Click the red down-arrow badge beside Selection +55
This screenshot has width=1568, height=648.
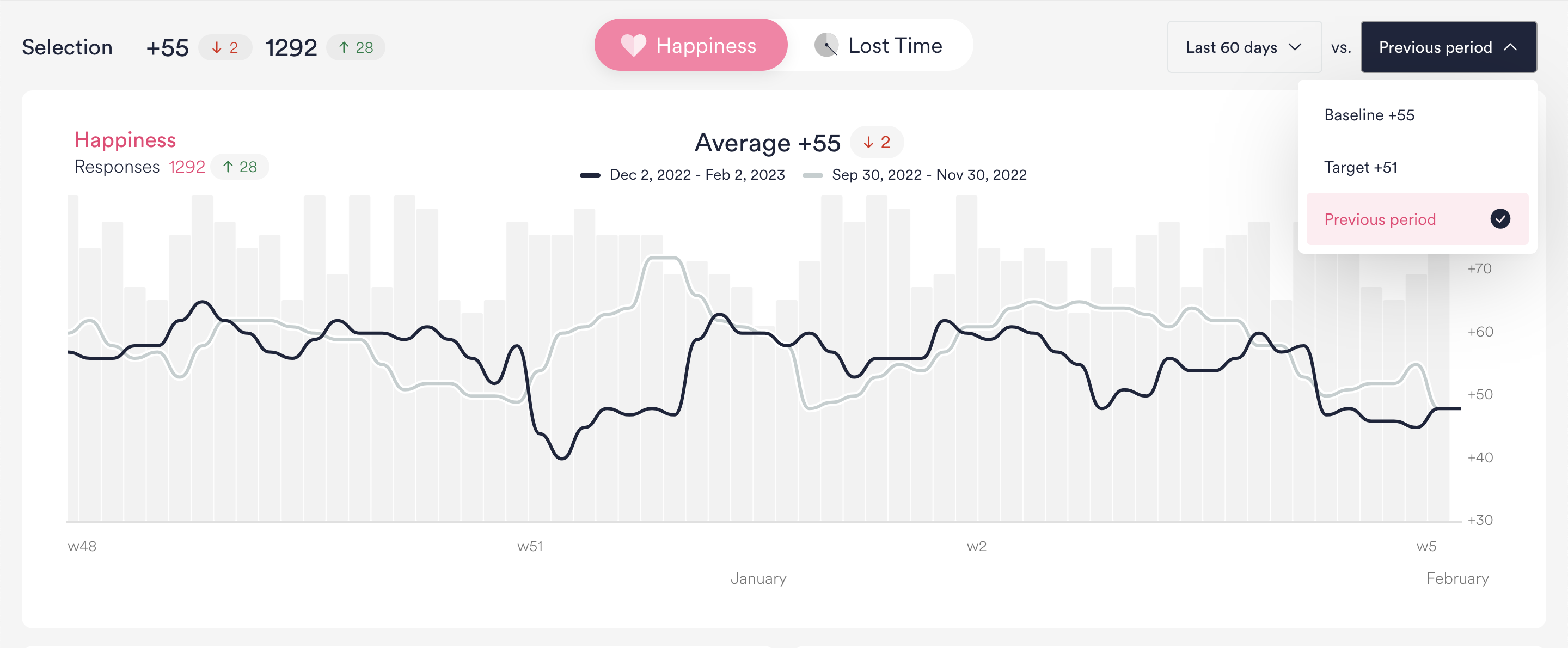225,47
